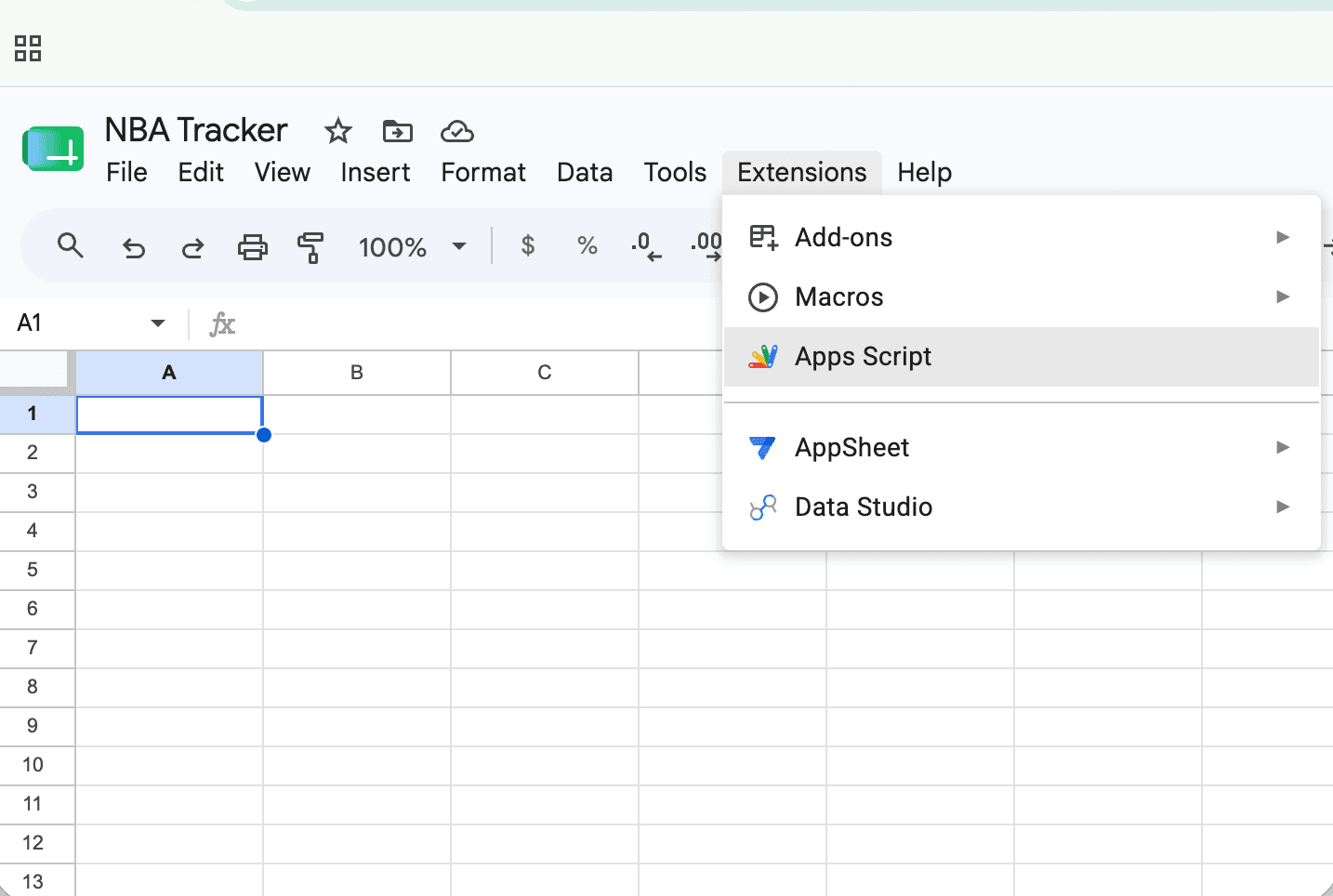Click the Macros play icon

tap(763, 297)
